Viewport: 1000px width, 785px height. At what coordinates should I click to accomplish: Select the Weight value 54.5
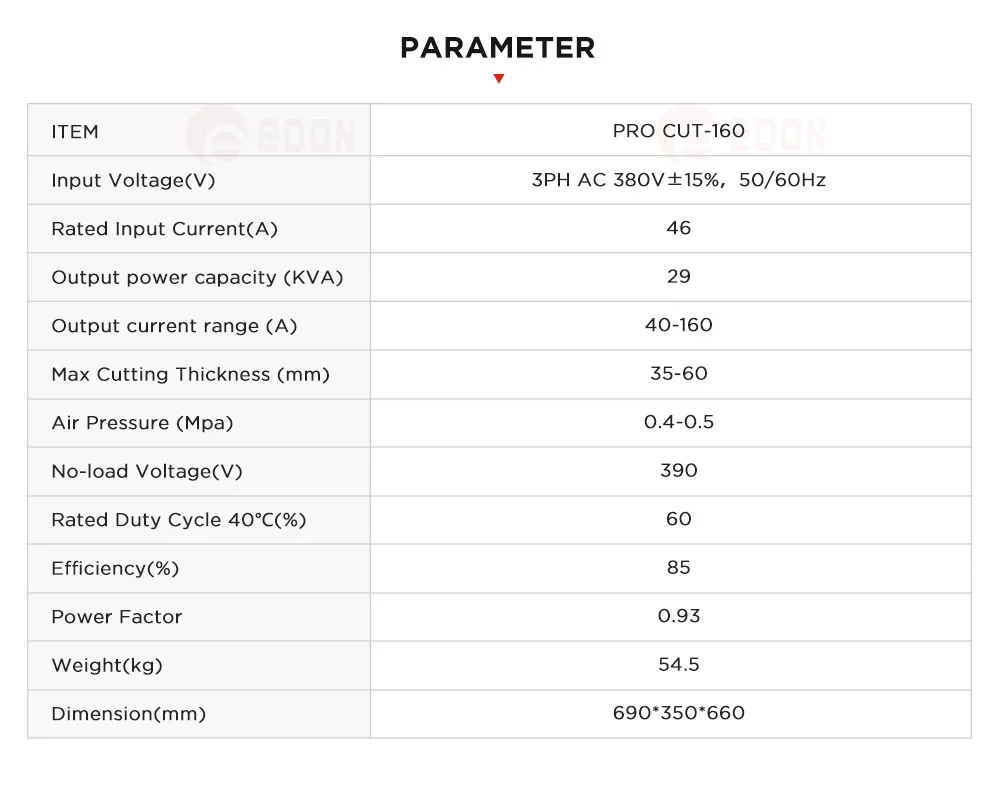pos(679,664)
